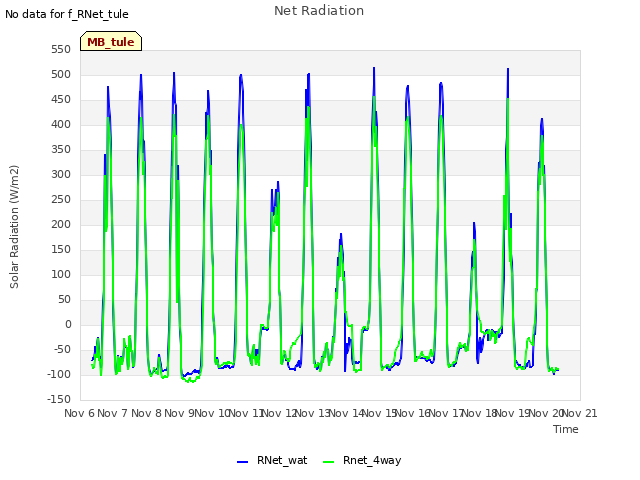Click the Nov 13 x-axis tick label
Screen dimensions: 640x480
coord(313,413)
